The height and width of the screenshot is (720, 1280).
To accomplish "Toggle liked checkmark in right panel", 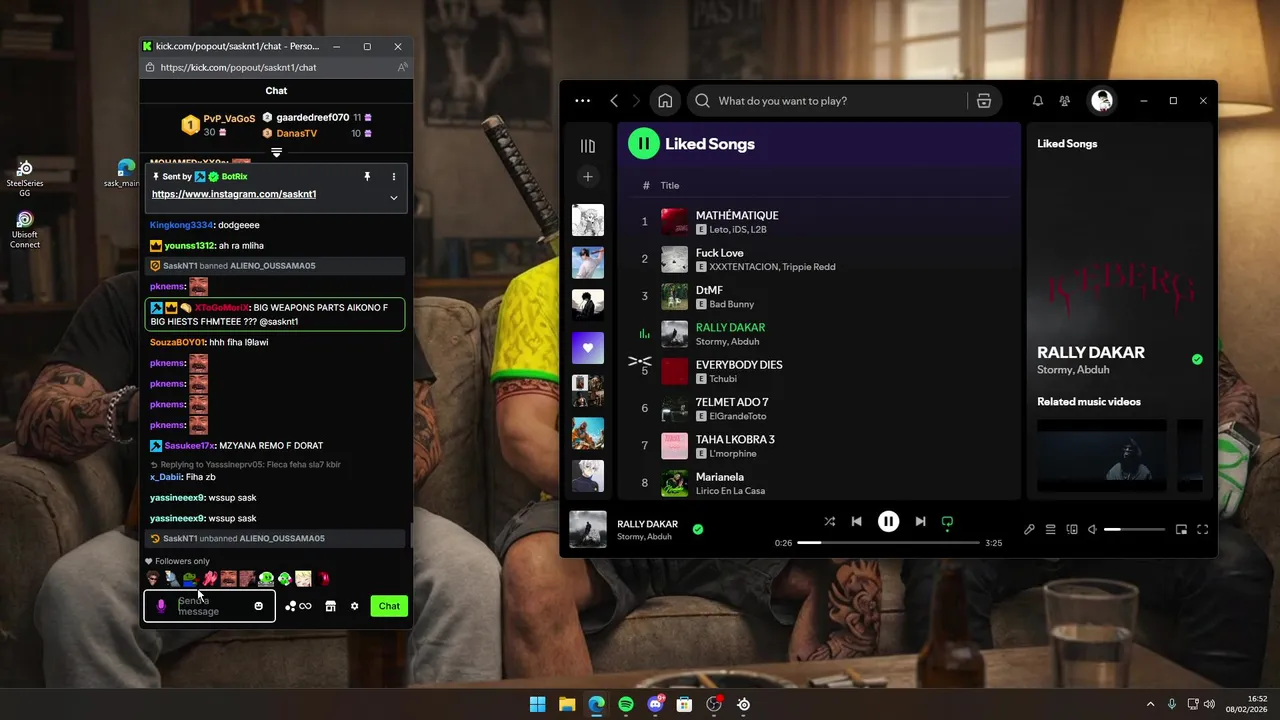I will click(x=1197, y=359).
